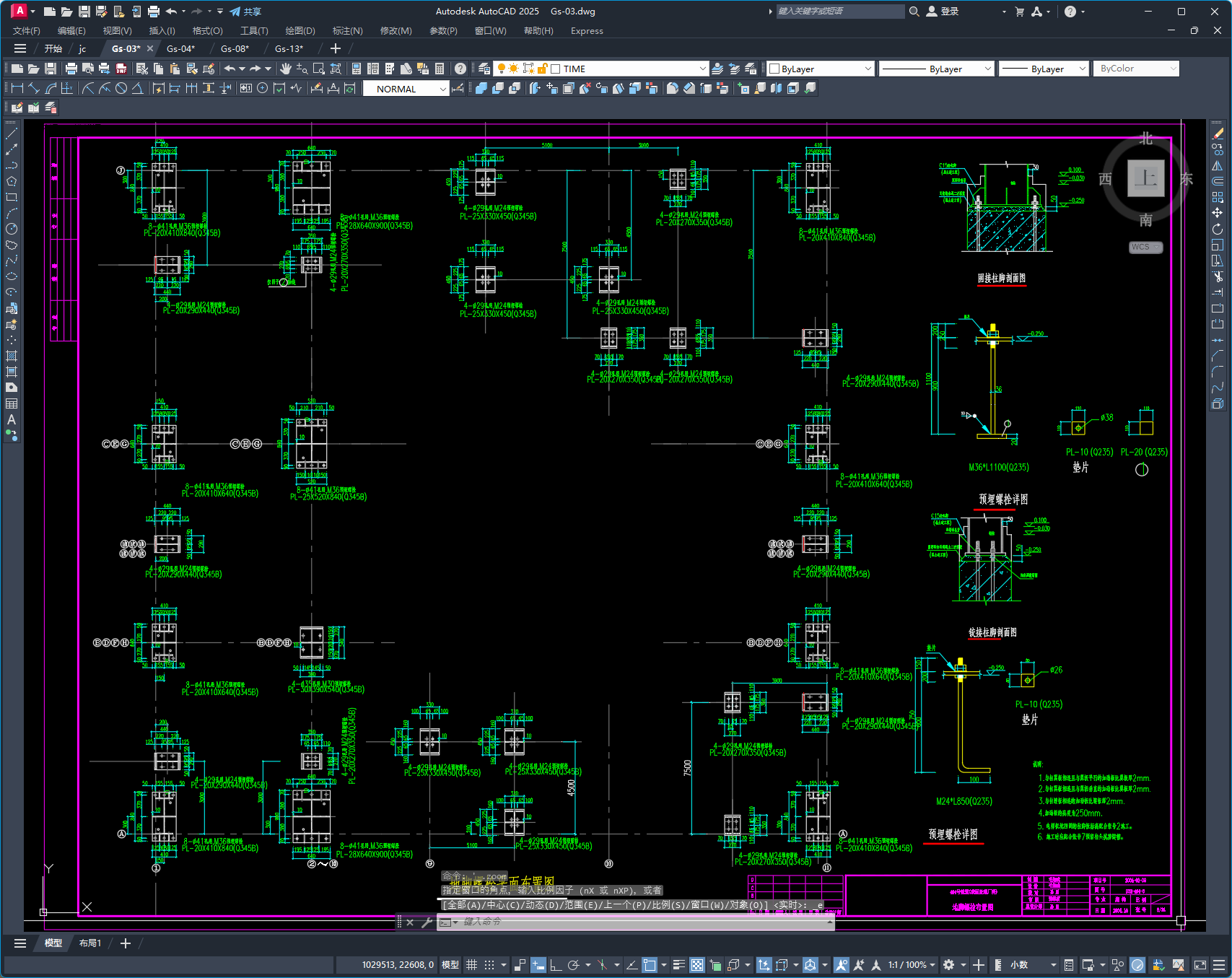Toggle lineweight display in status bar
Screen dimensions: 1232x978
(679, 965)
